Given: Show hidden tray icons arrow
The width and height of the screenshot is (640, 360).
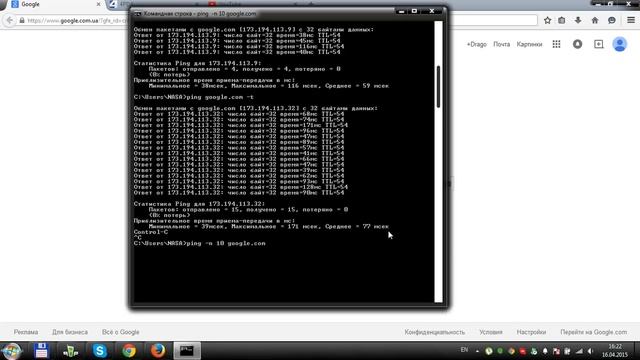Looking at the screenshot, I should point(477,351).
